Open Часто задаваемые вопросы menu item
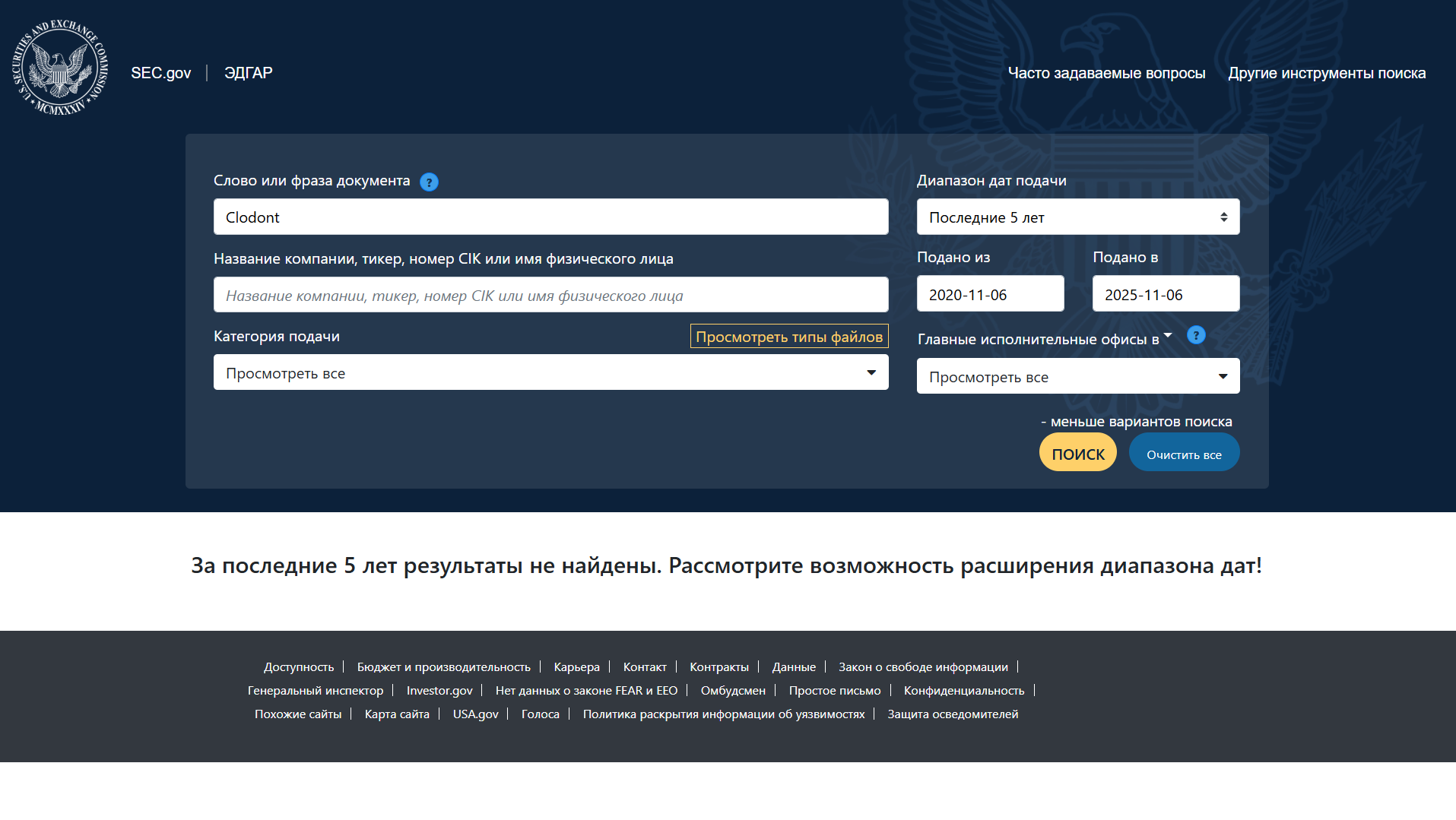The width and height of the screenshot is (1456, 820). click(x=1106, y=73)
